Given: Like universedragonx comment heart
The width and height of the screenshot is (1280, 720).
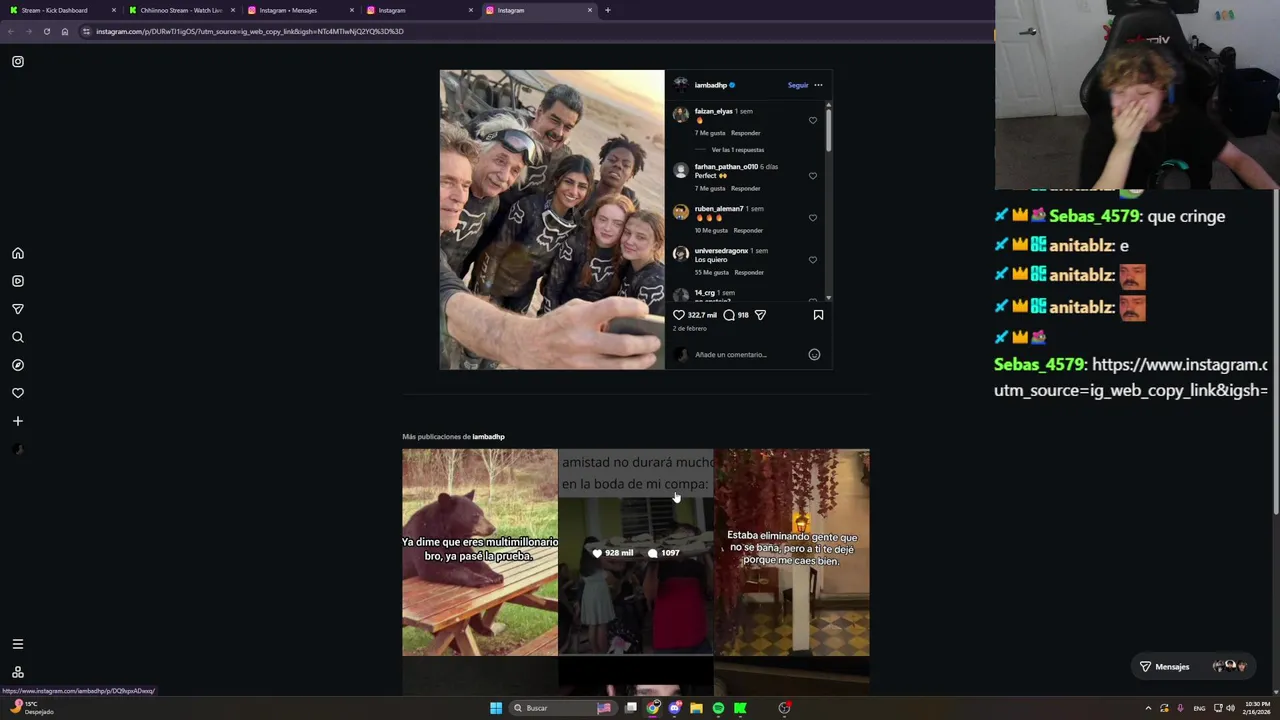Looking at the screenshot, I should [x=813, y=260].
